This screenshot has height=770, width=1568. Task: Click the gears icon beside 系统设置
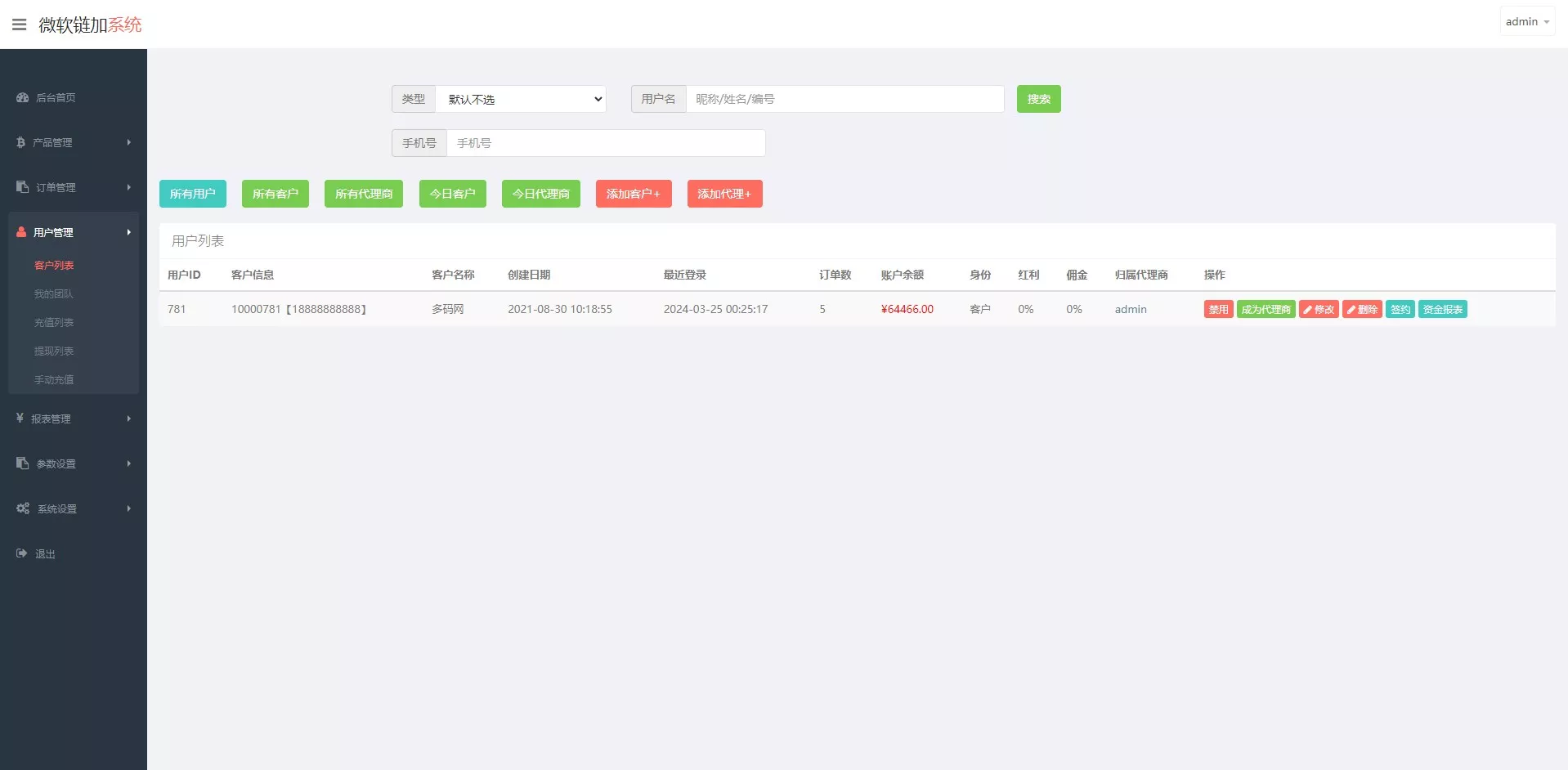click(x=23, y=508)
